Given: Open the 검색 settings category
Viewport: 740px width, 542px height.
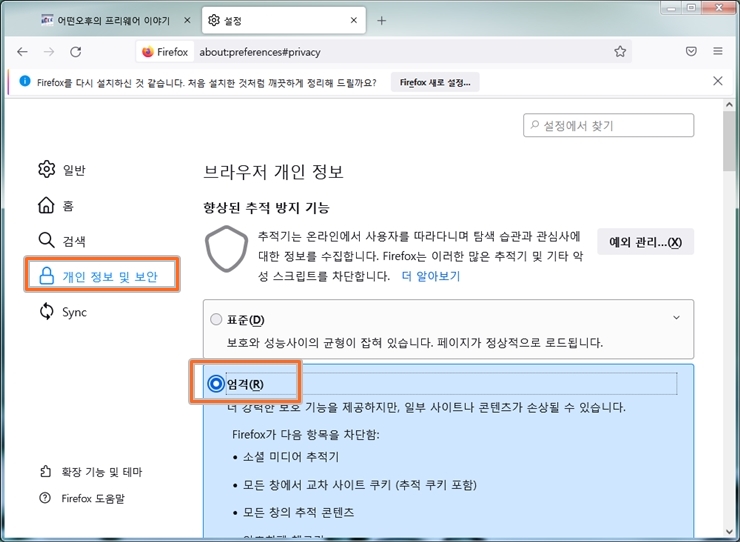Looking at the screenshot, I should click(x=62, y=241).
